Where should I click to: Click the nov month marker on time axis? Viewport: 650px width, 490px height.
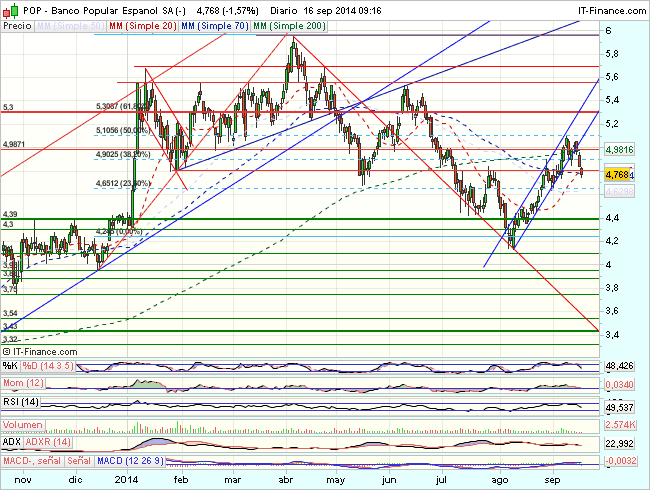point(22,480)
